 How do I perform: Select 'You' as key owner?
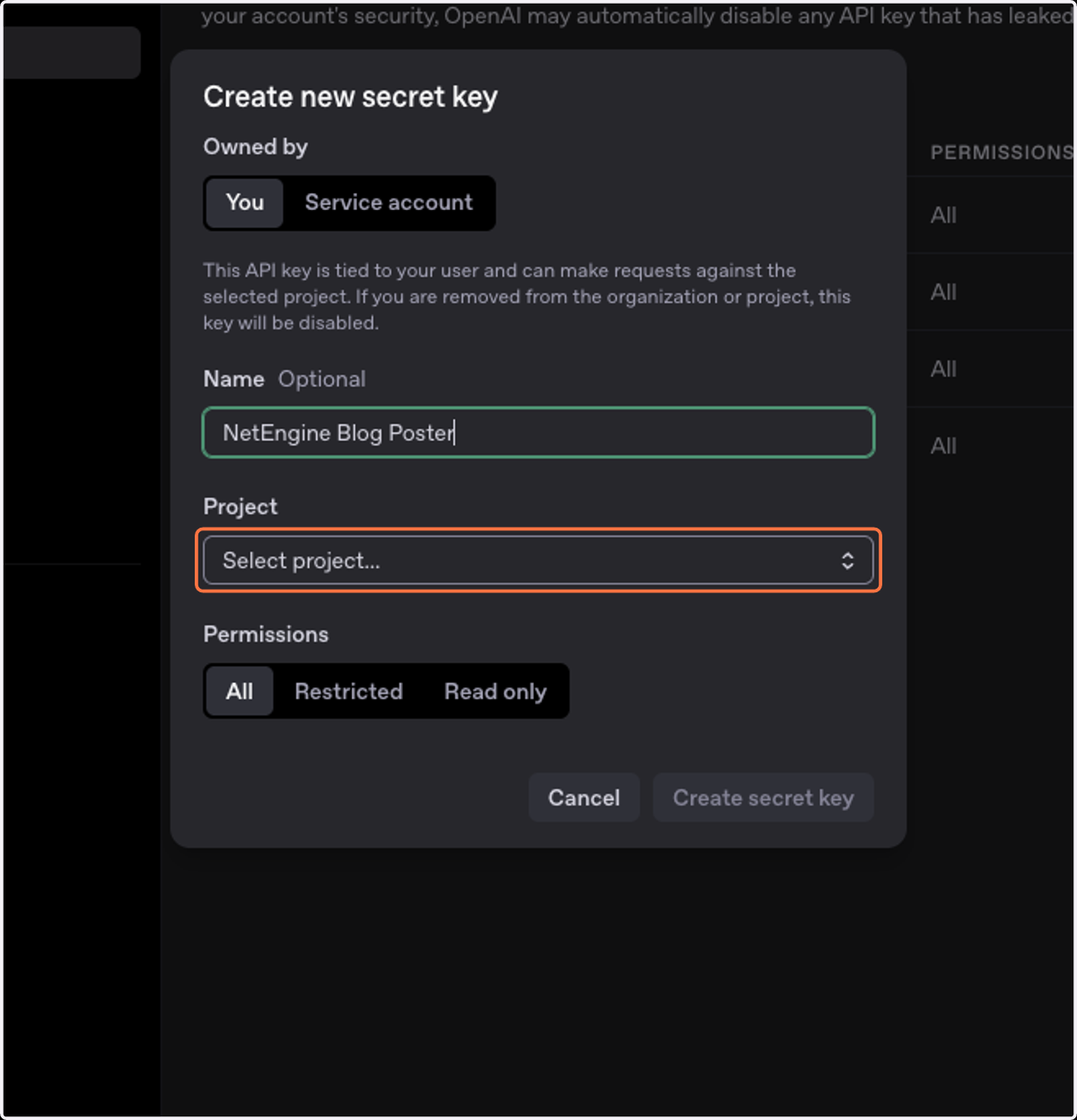[245, 203]
